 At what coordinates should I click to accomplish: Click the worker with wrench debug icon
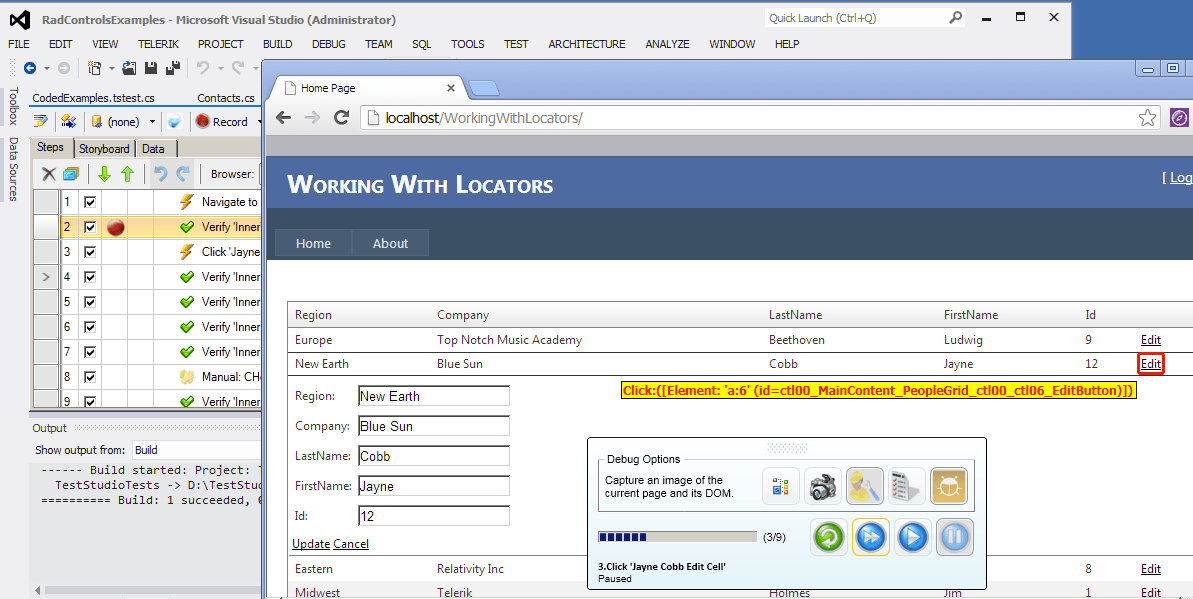tap(864, 486)
